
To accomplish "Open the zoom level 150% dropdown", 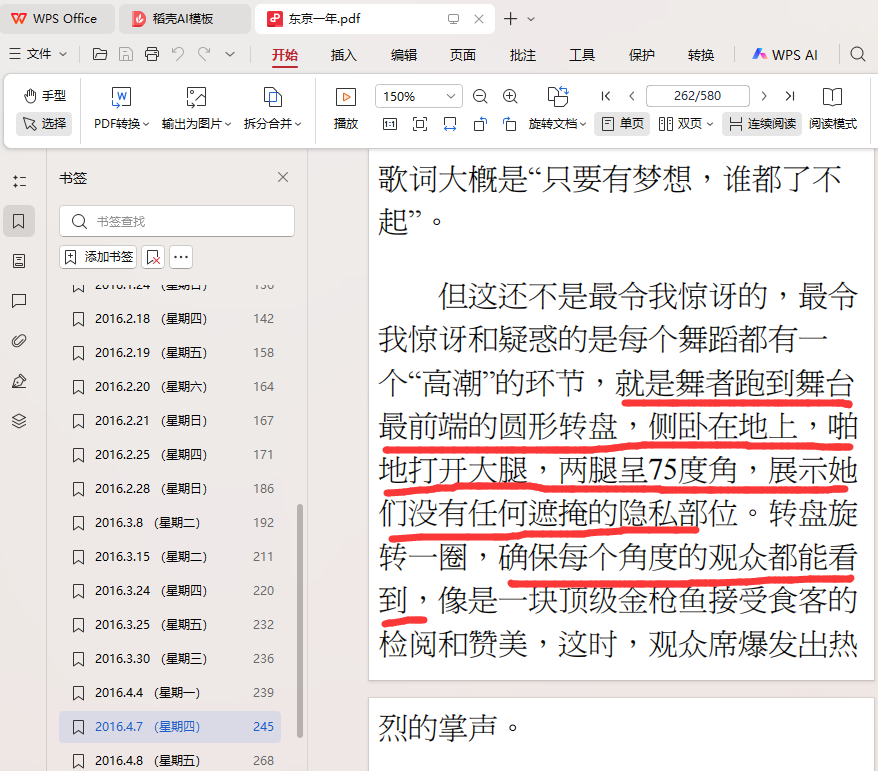I will pyautogui.click(x=419, y=96).
